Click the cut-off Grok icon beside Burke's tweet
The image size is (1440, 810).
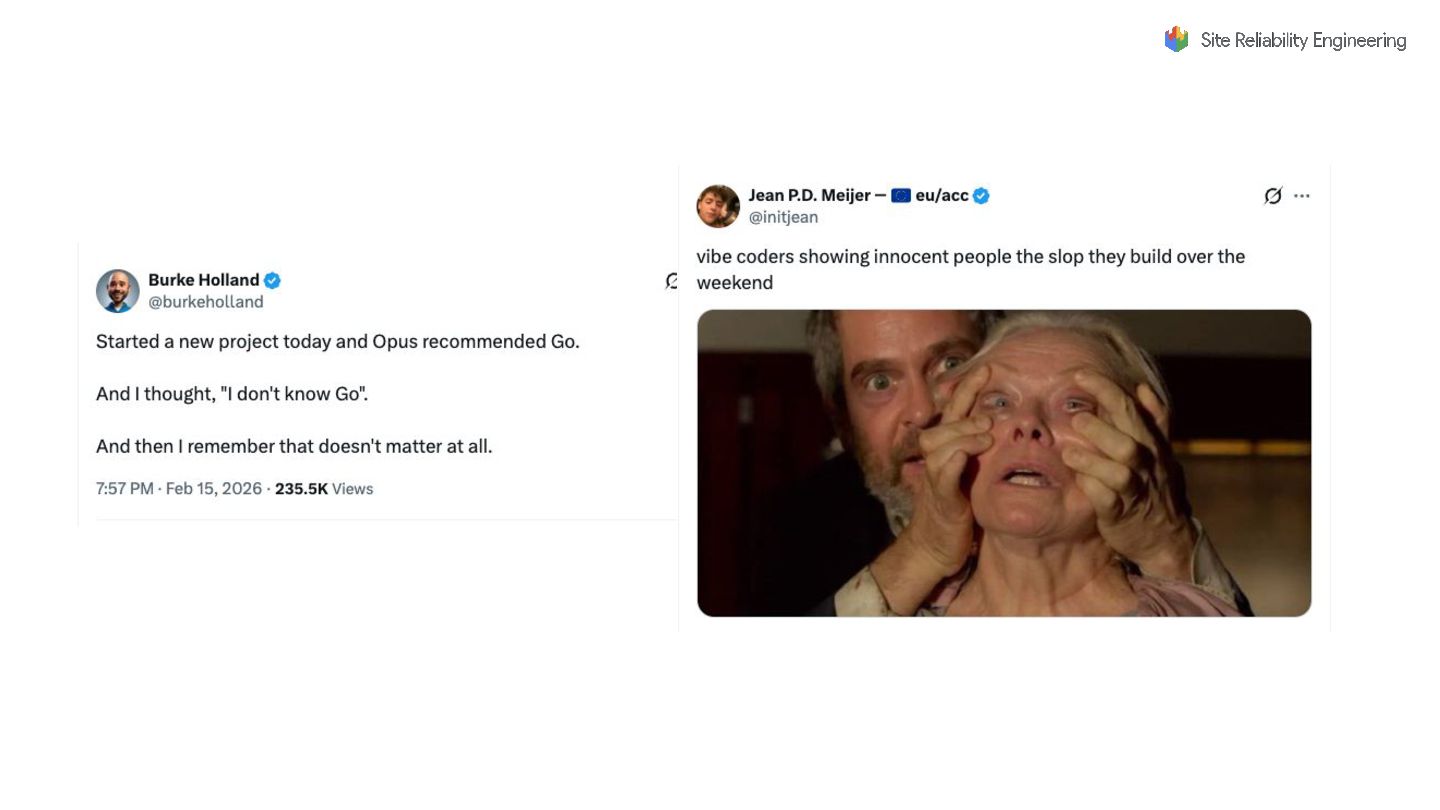pos(672,282)
